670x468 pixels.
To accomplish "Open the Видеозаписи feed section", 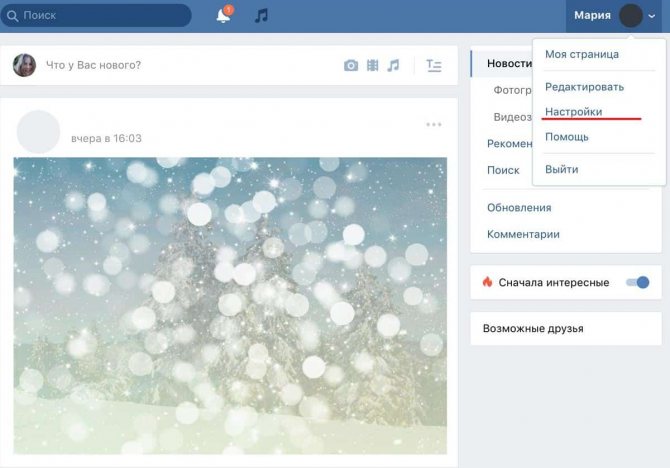I will tap(512, 117).
